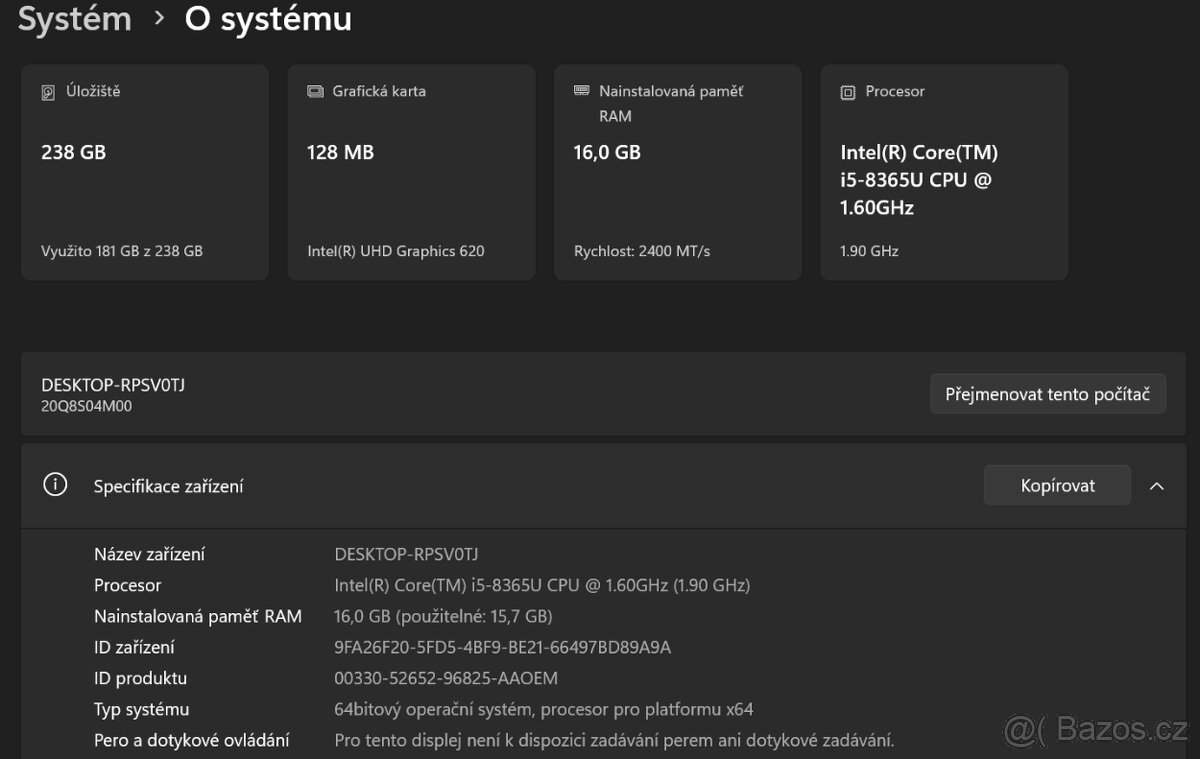Open the Nainstalovaná paměť RAM card
This screenshot has height=759, width=1200.
coord(677,172)
